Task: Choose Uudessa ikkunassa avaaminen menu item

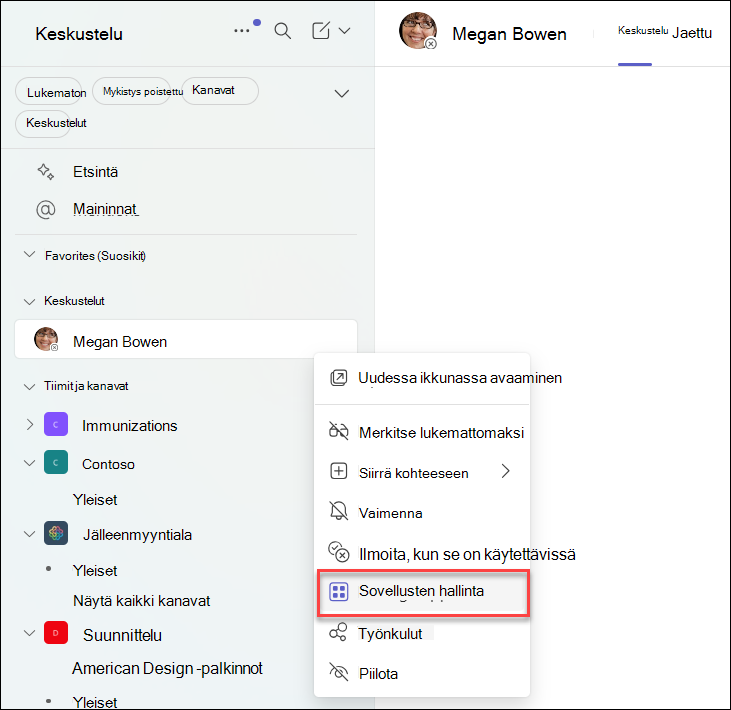Action: (422, 378)
